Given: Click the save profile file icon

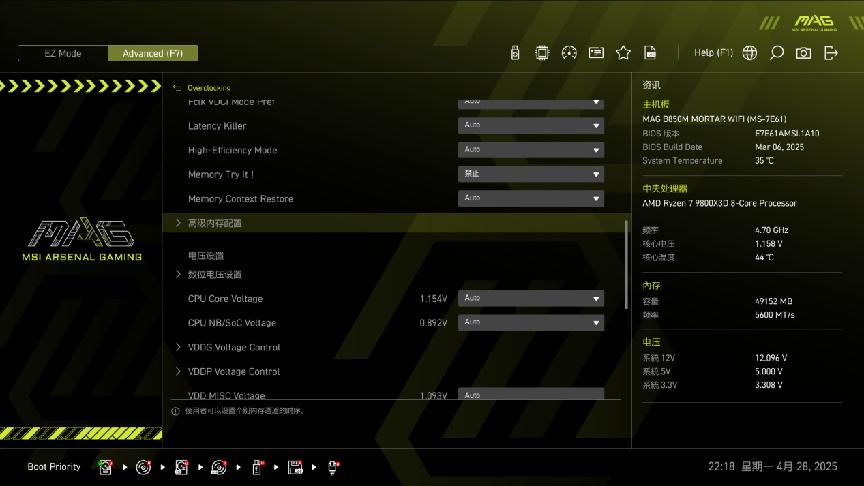Looking at the screenshot, I should coord(650,53).
